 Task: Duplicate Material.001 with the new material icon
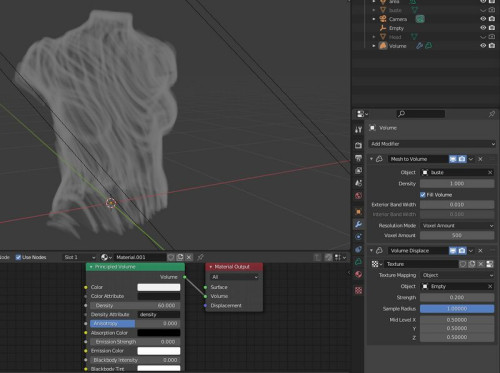[x=180, y=257]
